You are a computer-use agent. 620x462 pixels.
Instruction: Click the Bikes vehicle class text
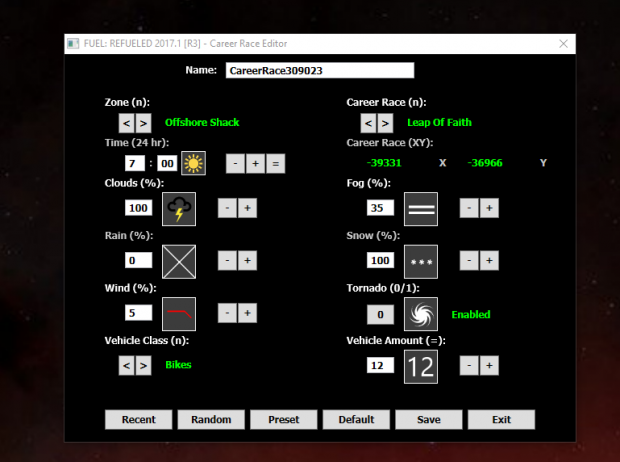click(178, 365)
